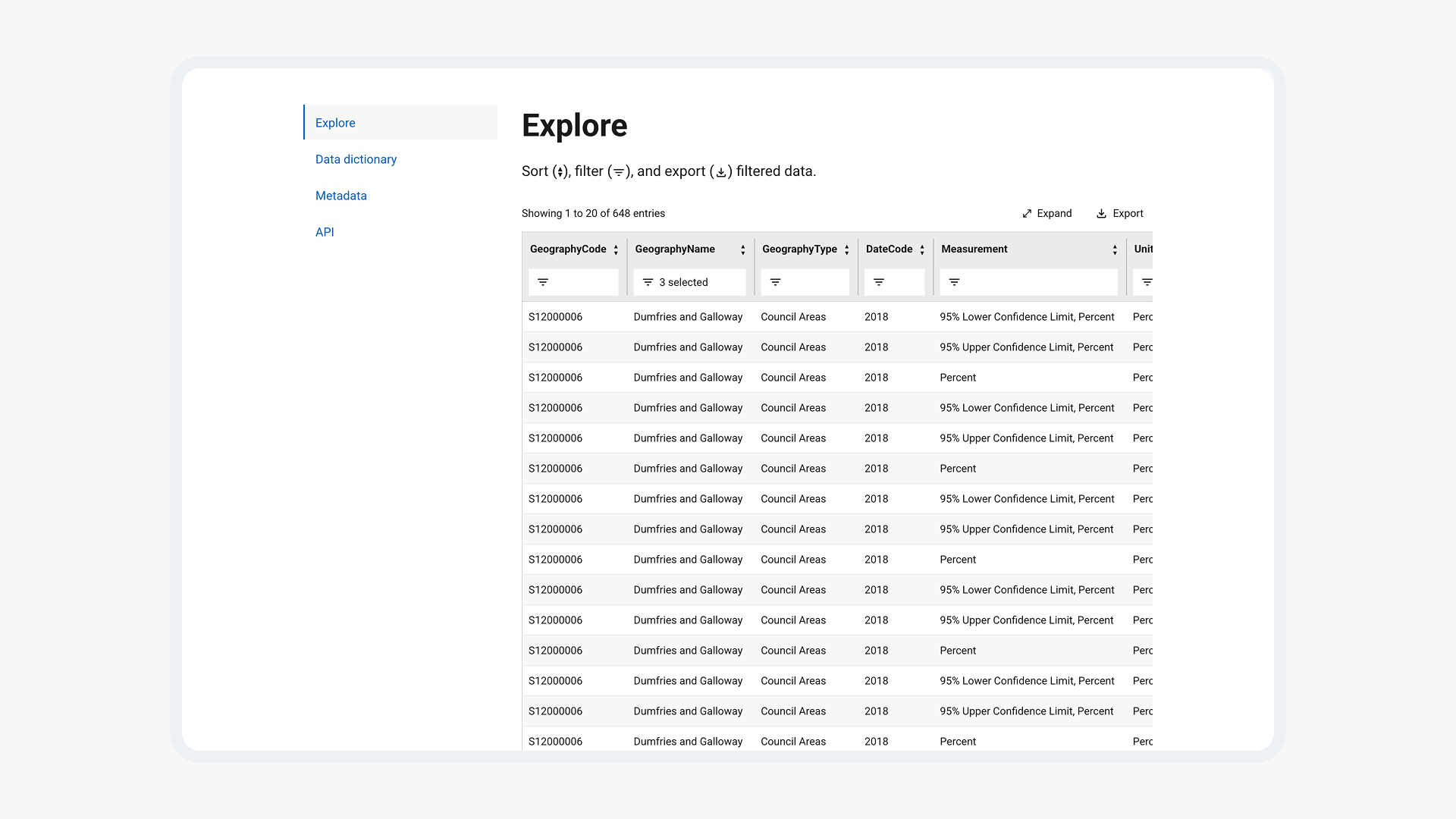The height and width of the screenshot is (819, 1456).
Task: Select Explore in the side navigation
Action: [x=400, y=122]
